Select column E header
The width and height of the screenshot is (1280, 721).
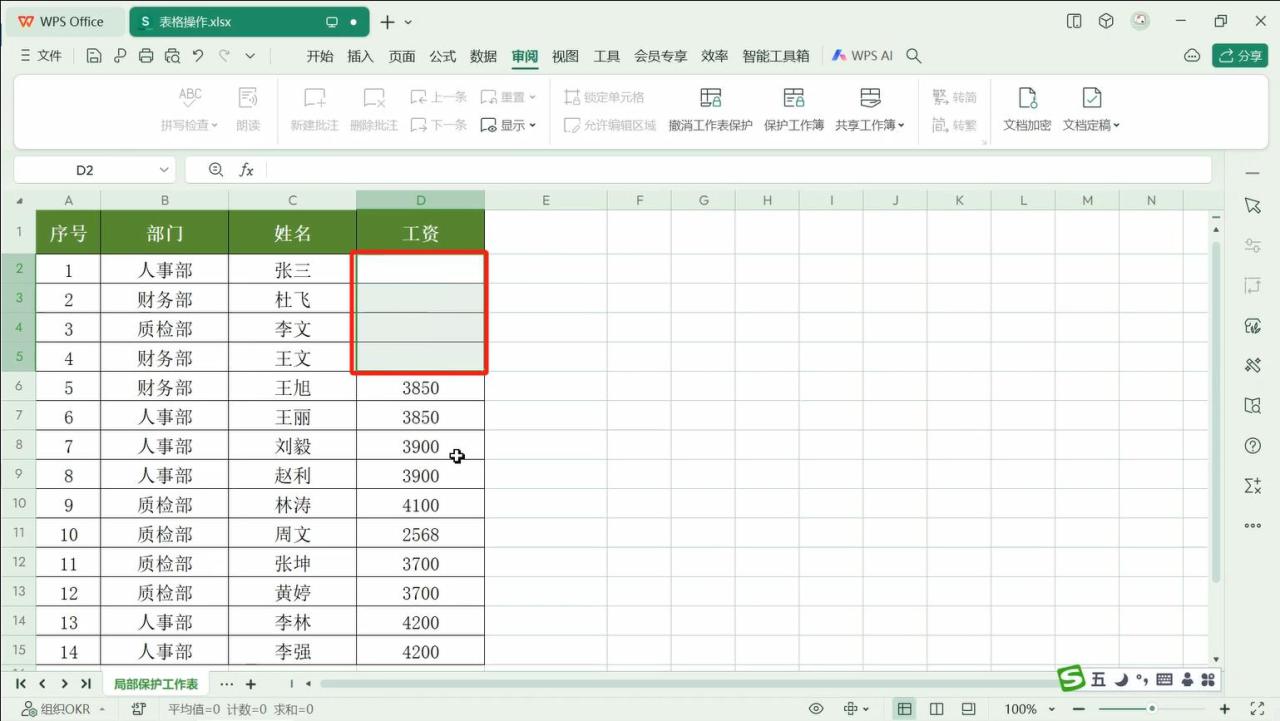pyautogui.click(x=546, y=200)
